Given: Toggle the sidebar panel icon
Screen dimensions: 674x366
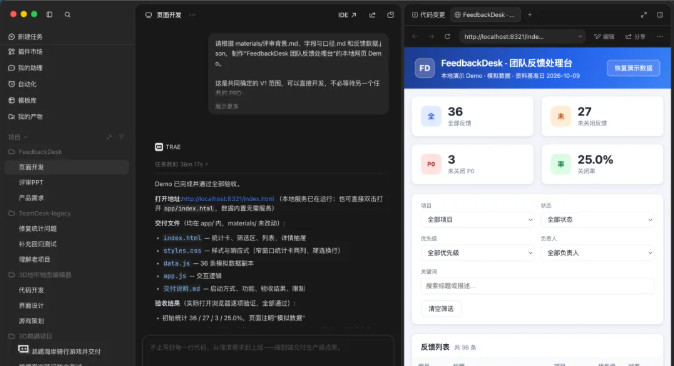Looking at the screenshot, I should click(49, 14).
